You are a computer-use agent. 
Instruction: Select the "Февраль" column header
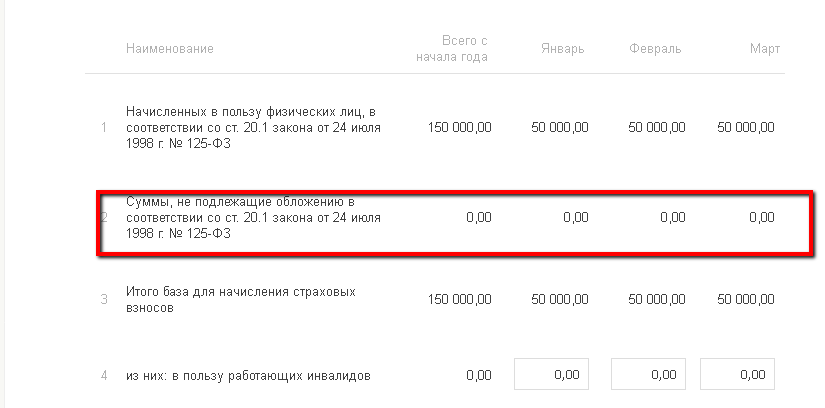[655, 49]
